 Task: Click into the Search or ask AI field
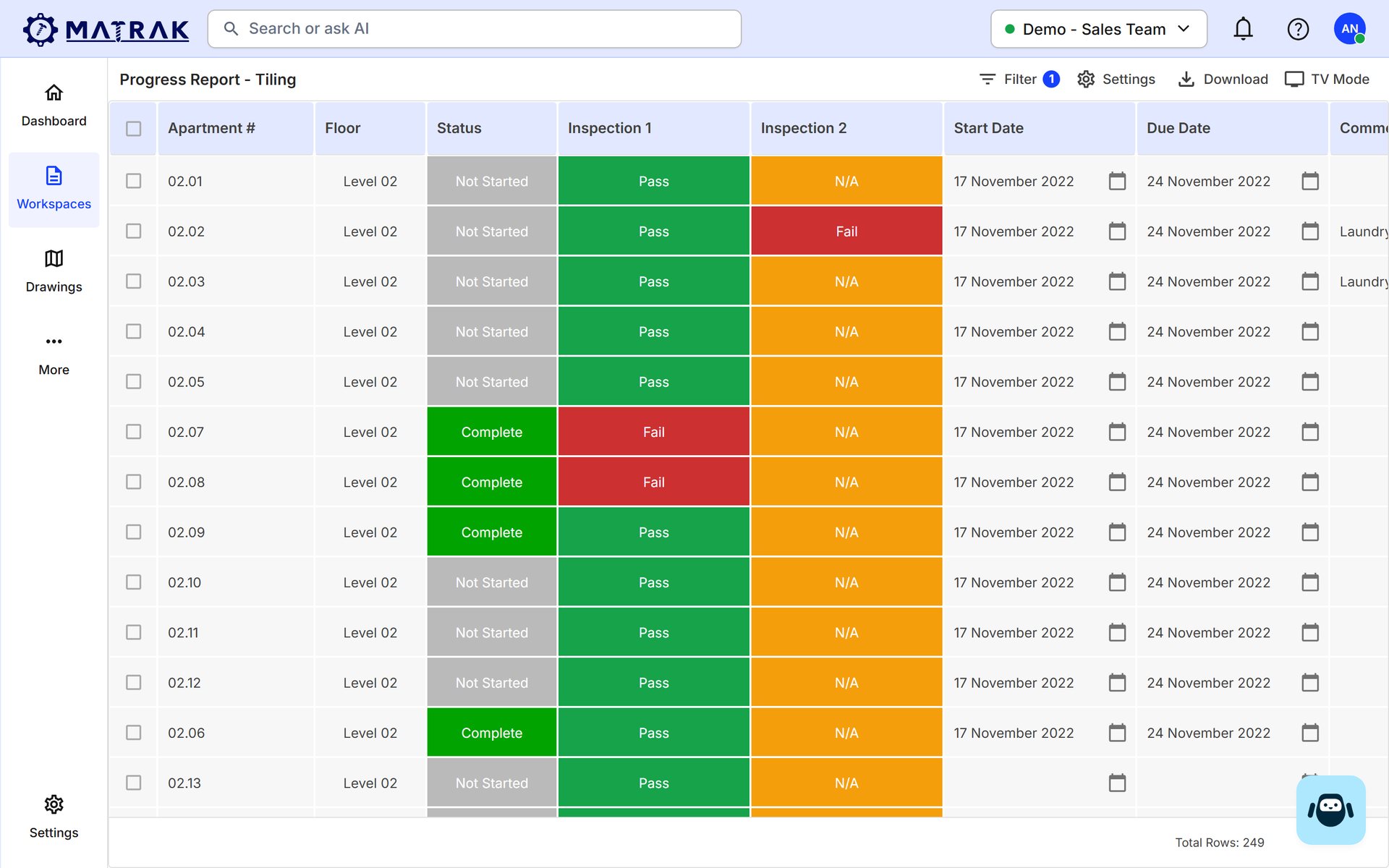coord(475,29)
